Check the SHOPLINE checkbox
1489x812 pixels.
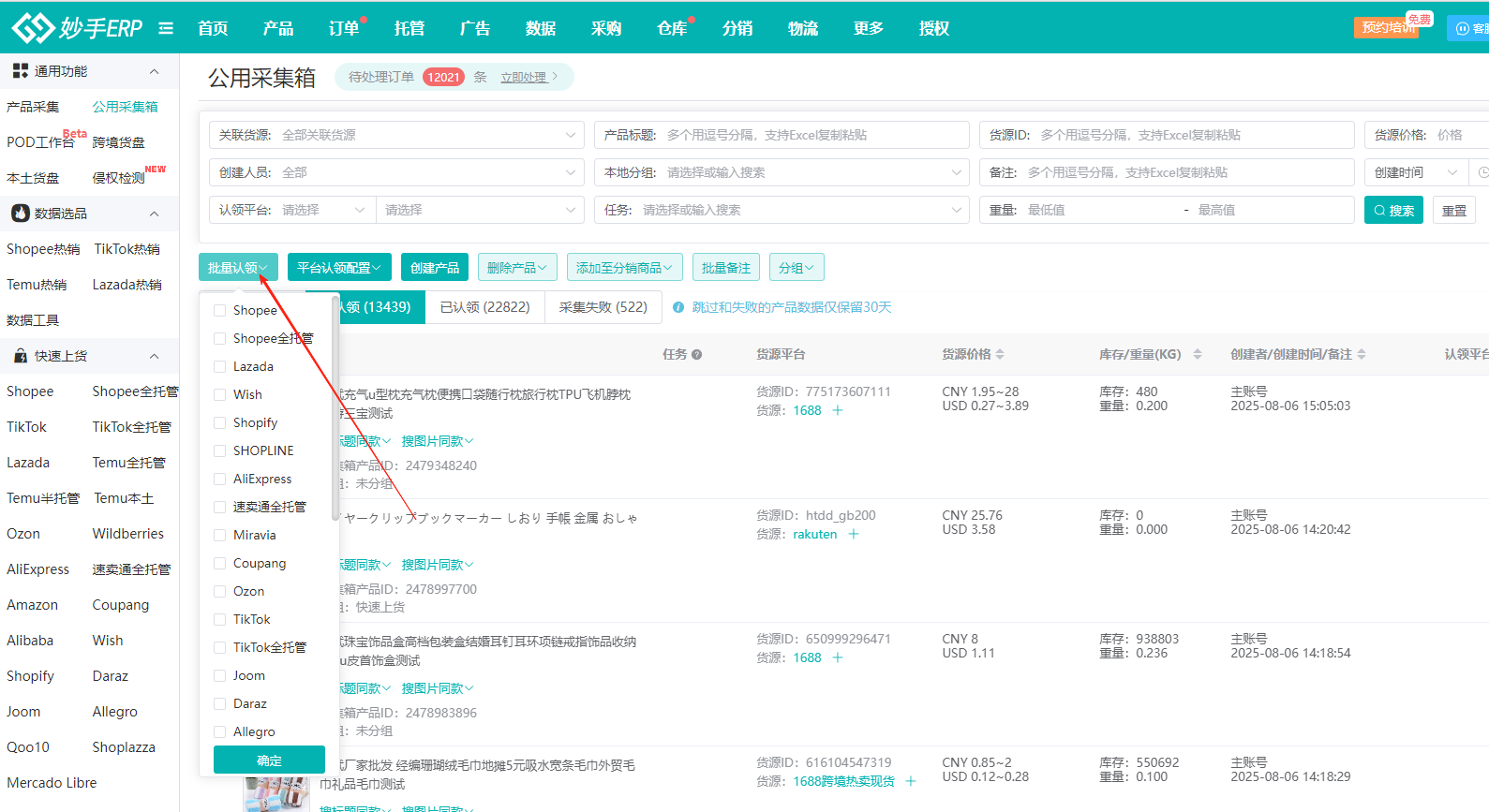[x=219, y=450]
